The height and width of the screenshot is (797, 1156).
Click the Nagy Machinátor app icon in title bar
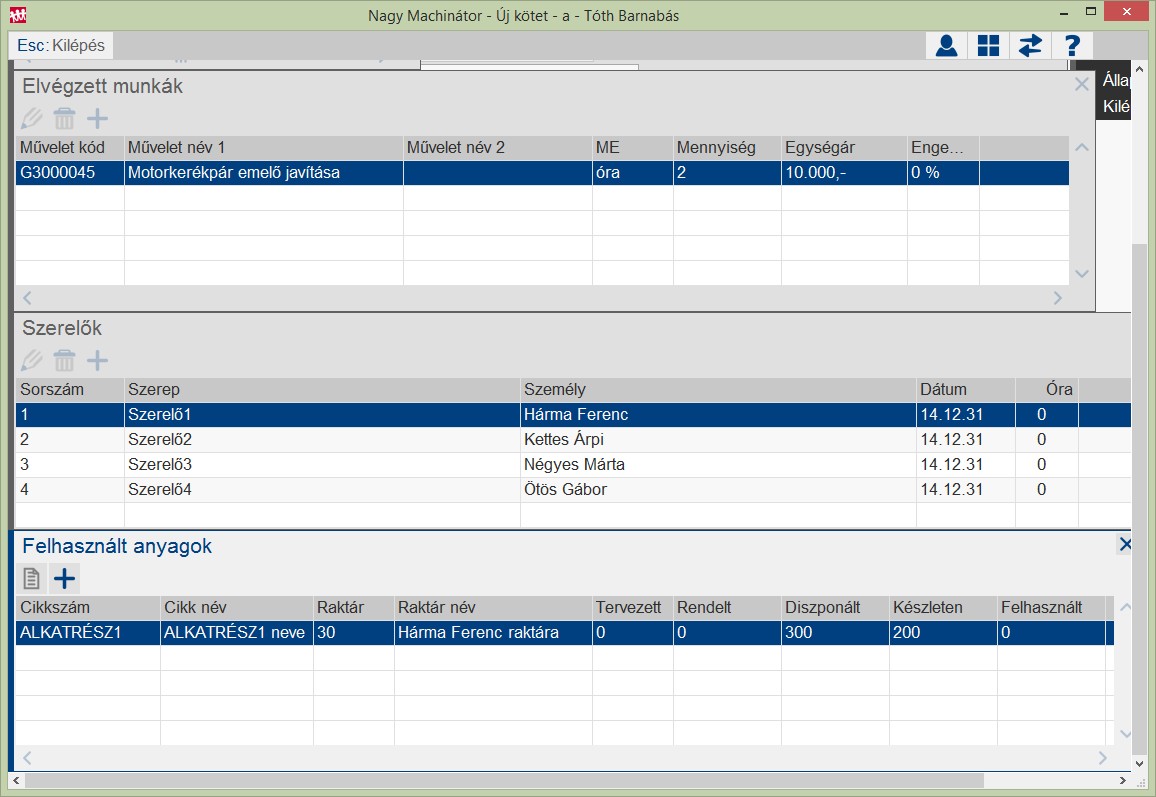[18, 15]
